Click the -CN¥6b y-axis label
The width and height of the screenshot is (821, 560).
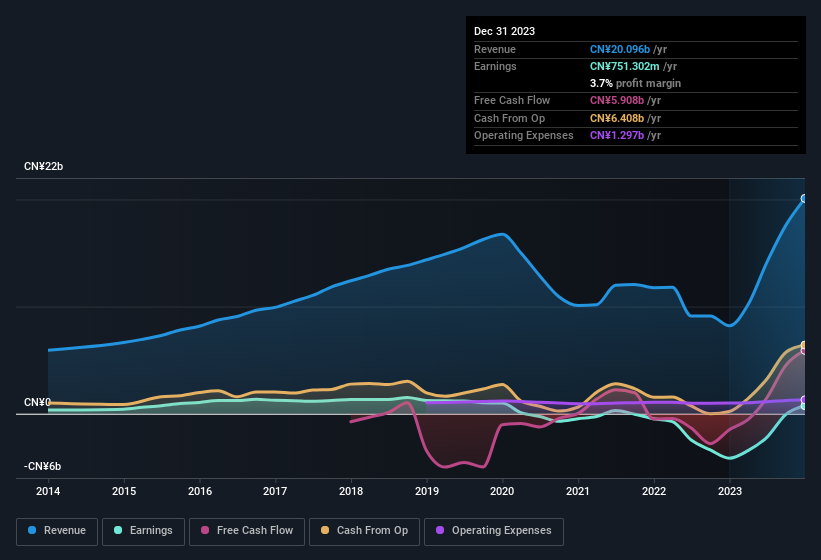coord(42,466)
